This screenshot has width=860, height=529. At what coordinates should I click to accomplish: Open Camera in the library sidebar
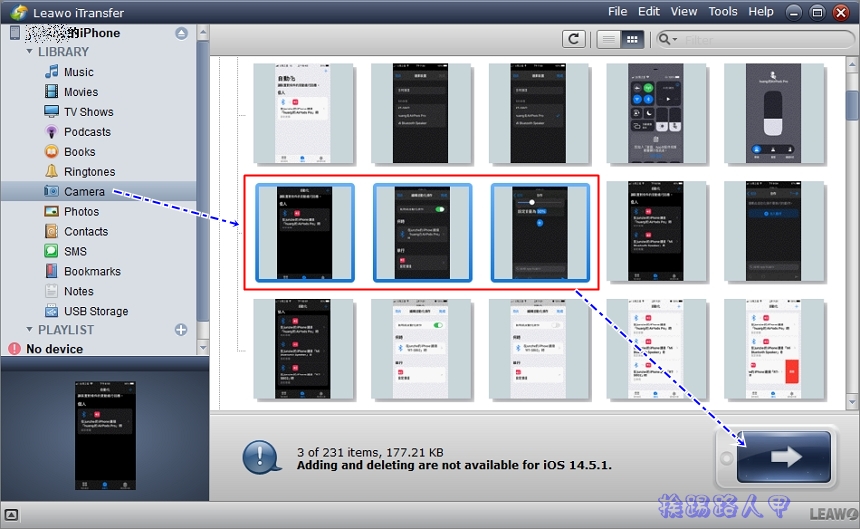84,191
